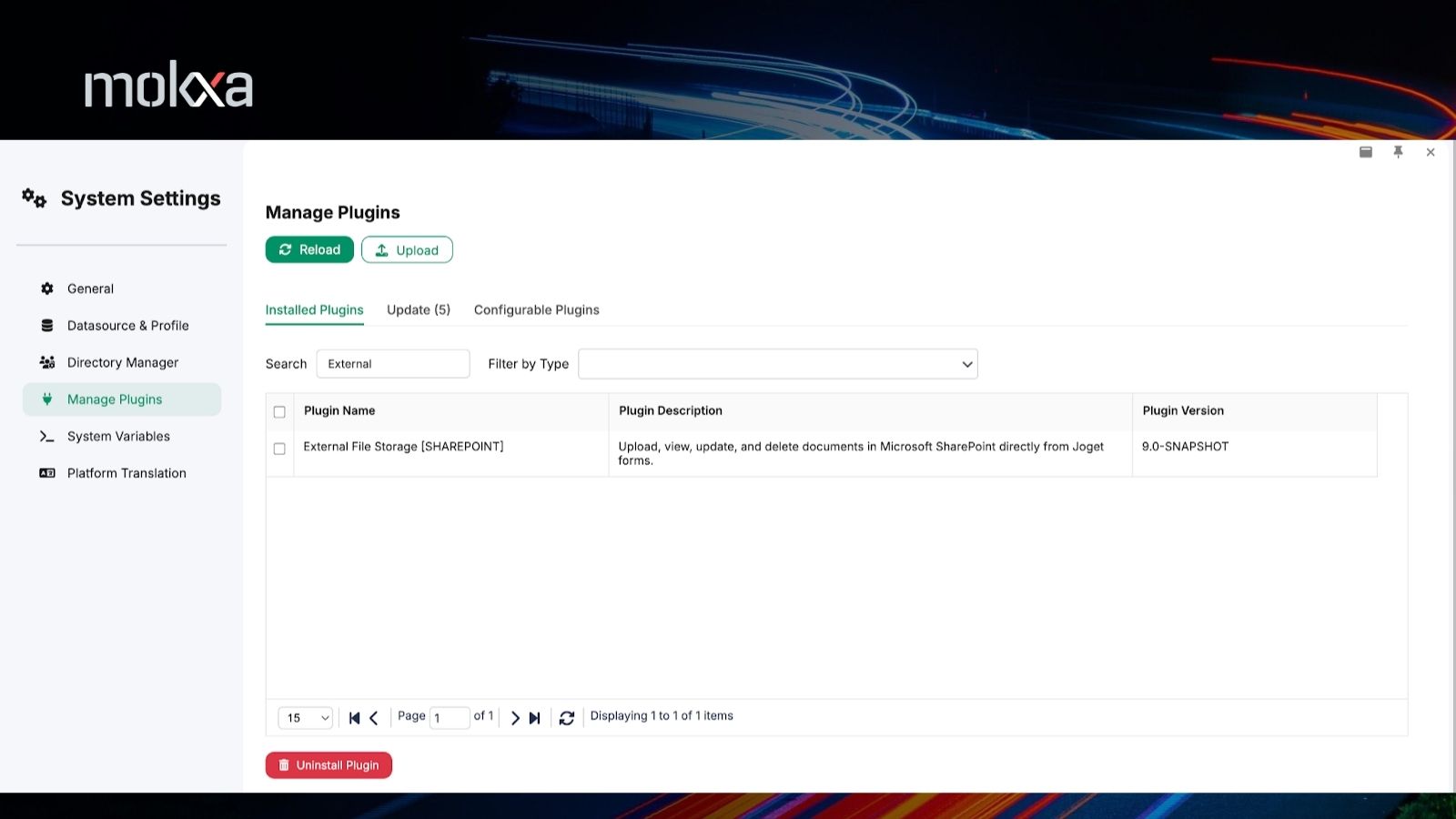The image size is (1456, 819).
Task: Open the Configurable Plugins tab
Action: pyautogui.click(x=536, y=310)
